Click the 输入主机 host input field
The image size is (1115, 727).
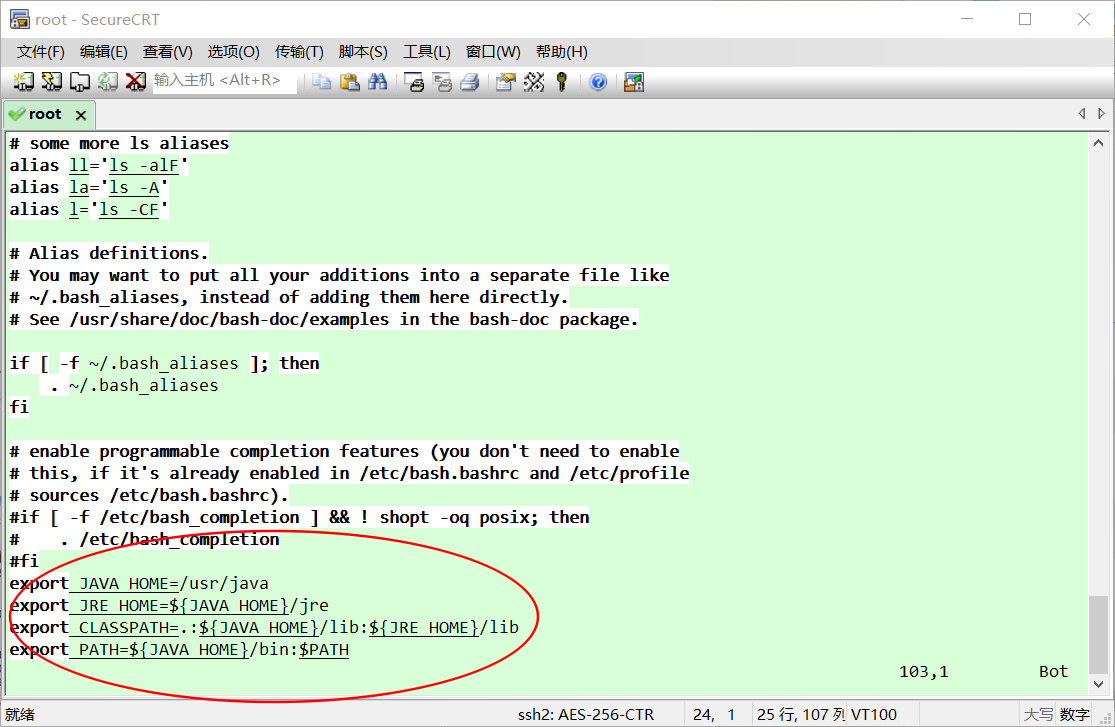click(225, 81)
